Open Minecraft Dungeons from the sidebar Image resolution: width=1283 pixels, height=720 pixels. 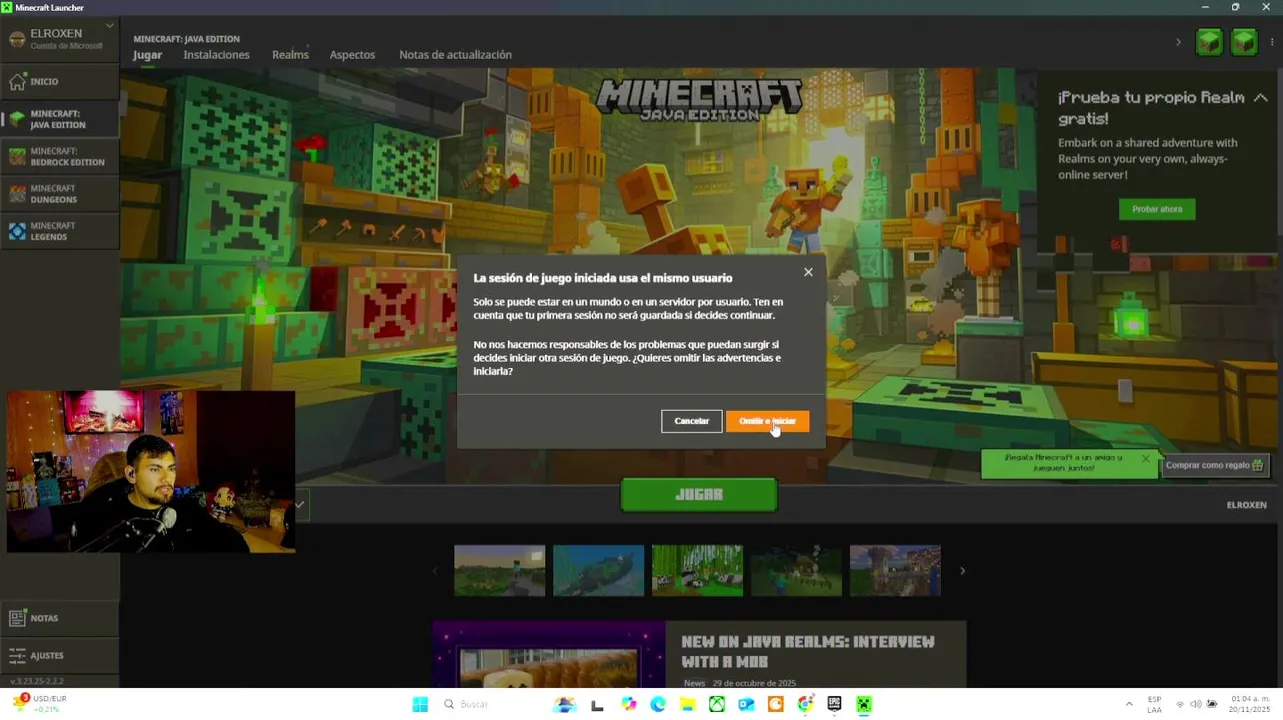click(59, 194)
